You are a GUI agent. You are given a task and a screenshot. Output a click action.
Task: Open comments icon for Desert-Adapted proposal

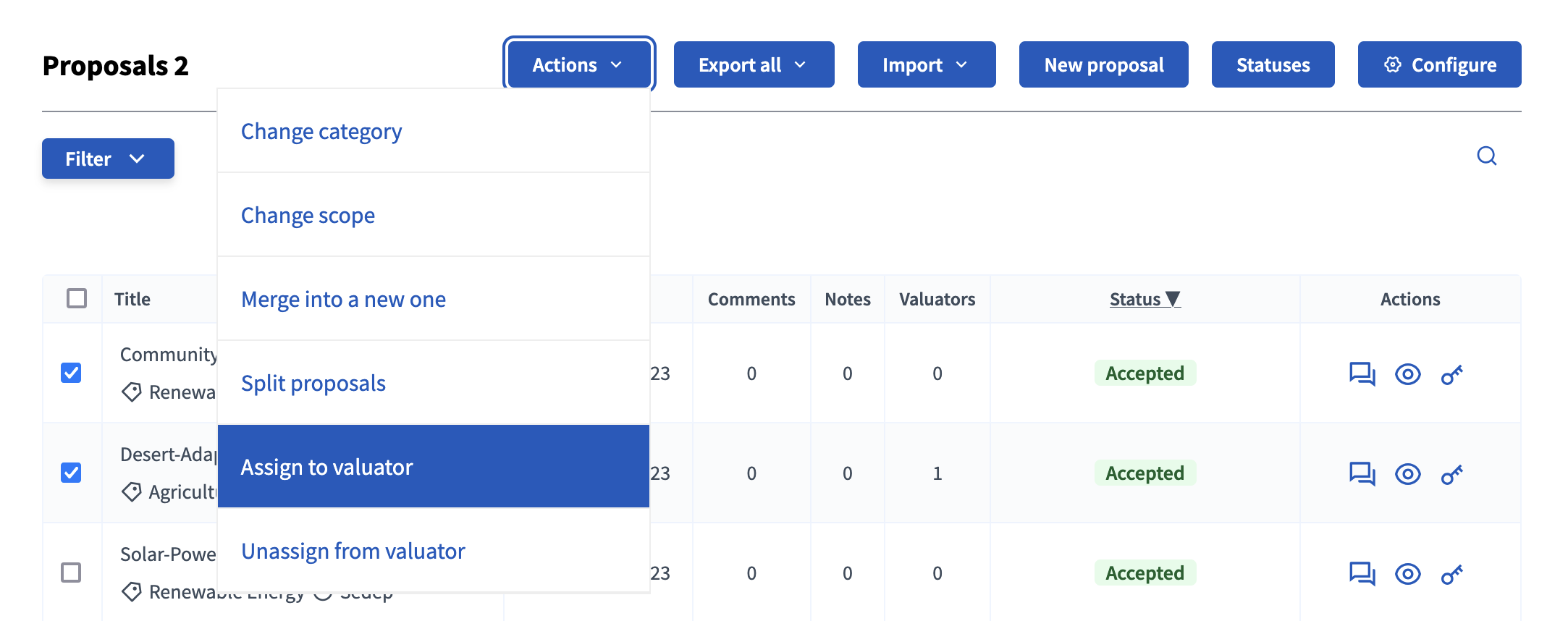click(x=1362, y=474)
